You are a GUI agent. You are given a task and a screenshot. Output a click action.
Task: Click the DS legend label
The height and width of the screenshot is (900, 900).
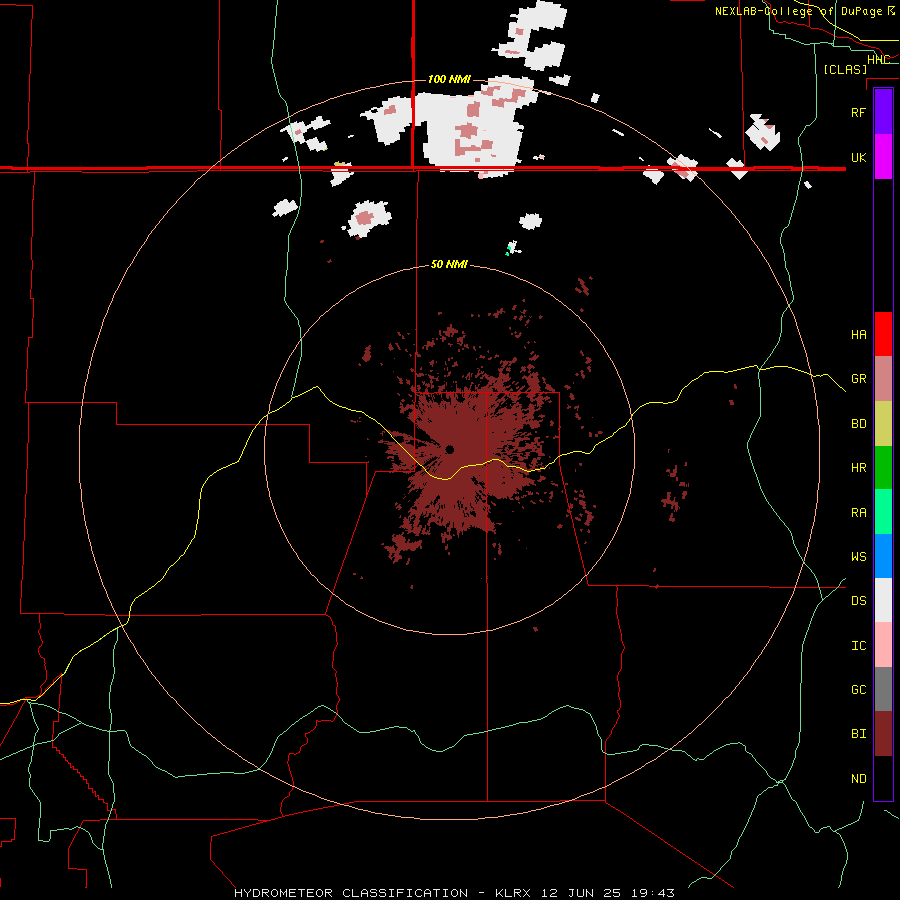coord(859,600)
